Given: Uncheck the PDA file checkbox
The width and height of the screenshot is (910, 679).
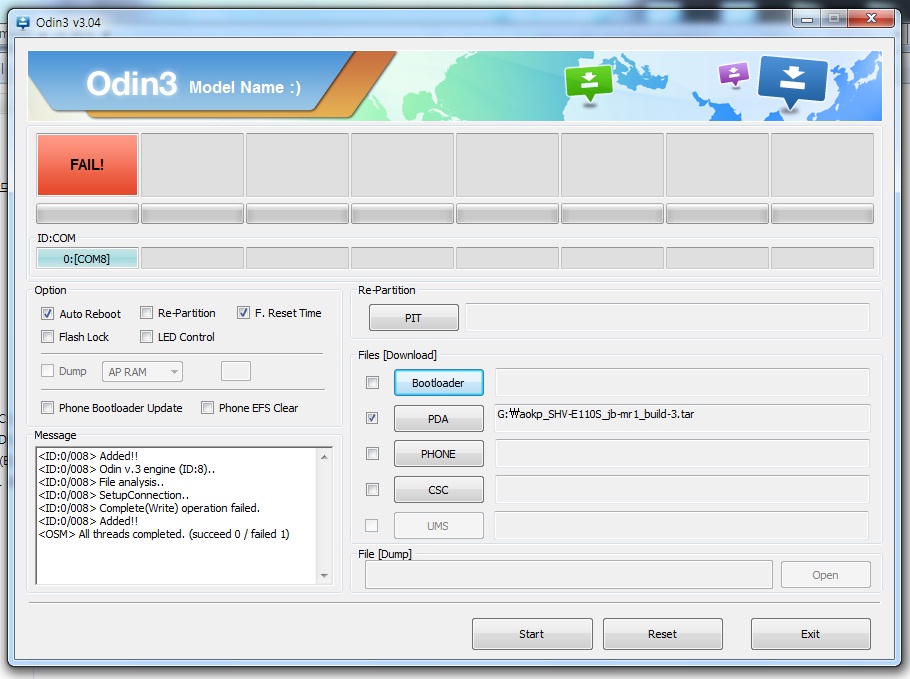Looking at the screenshot, I should [x=372, y=418].
